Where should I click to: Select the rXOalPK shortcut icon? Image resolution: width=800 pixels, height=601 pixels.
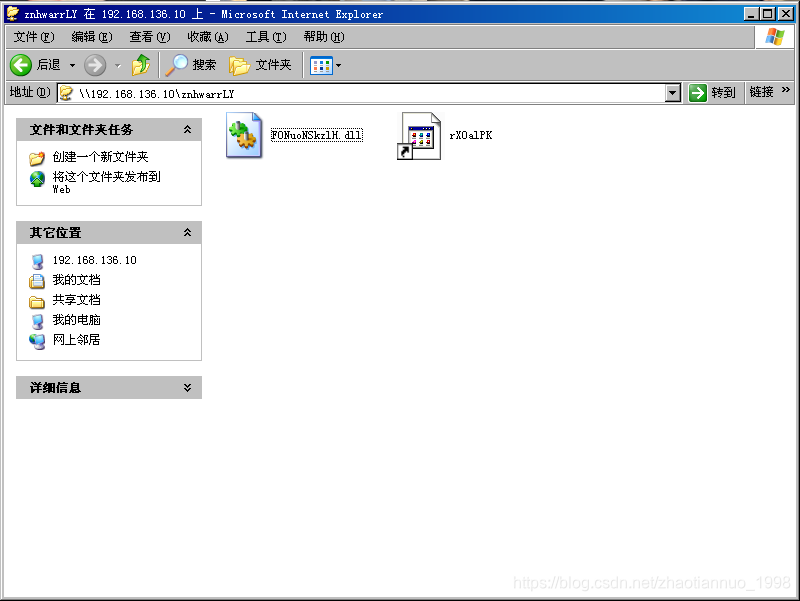point(419,136)
